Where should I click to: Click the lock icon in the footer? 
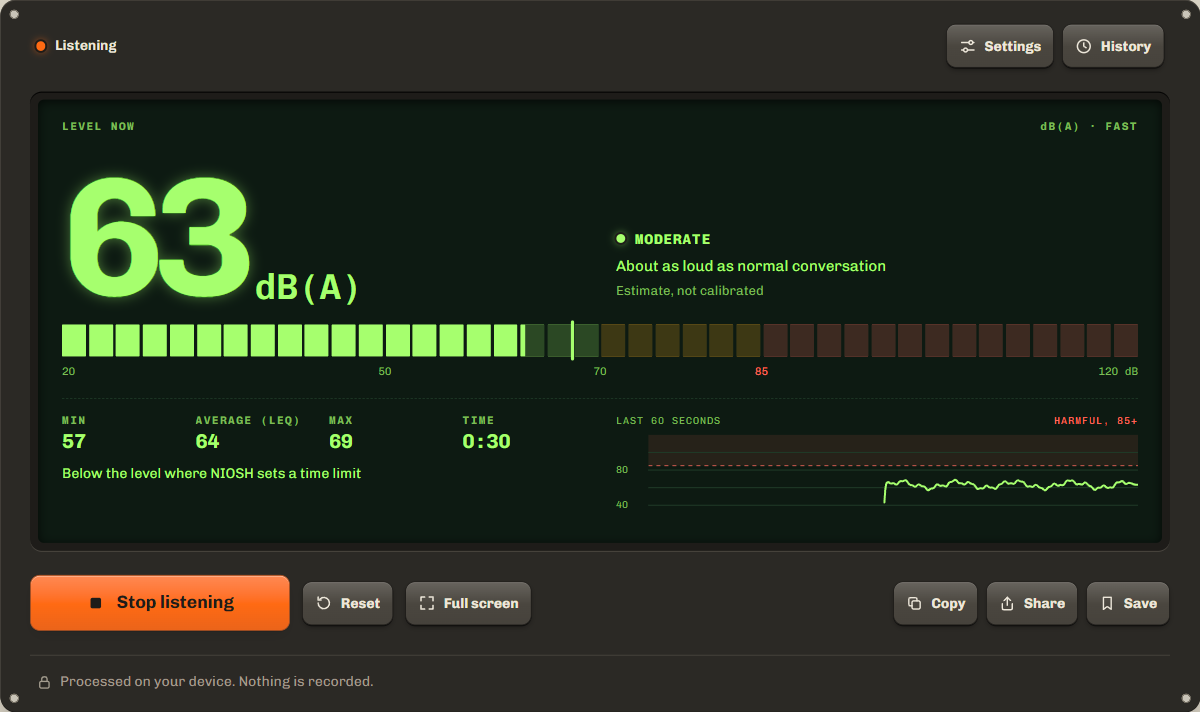[x=44, y=682]
